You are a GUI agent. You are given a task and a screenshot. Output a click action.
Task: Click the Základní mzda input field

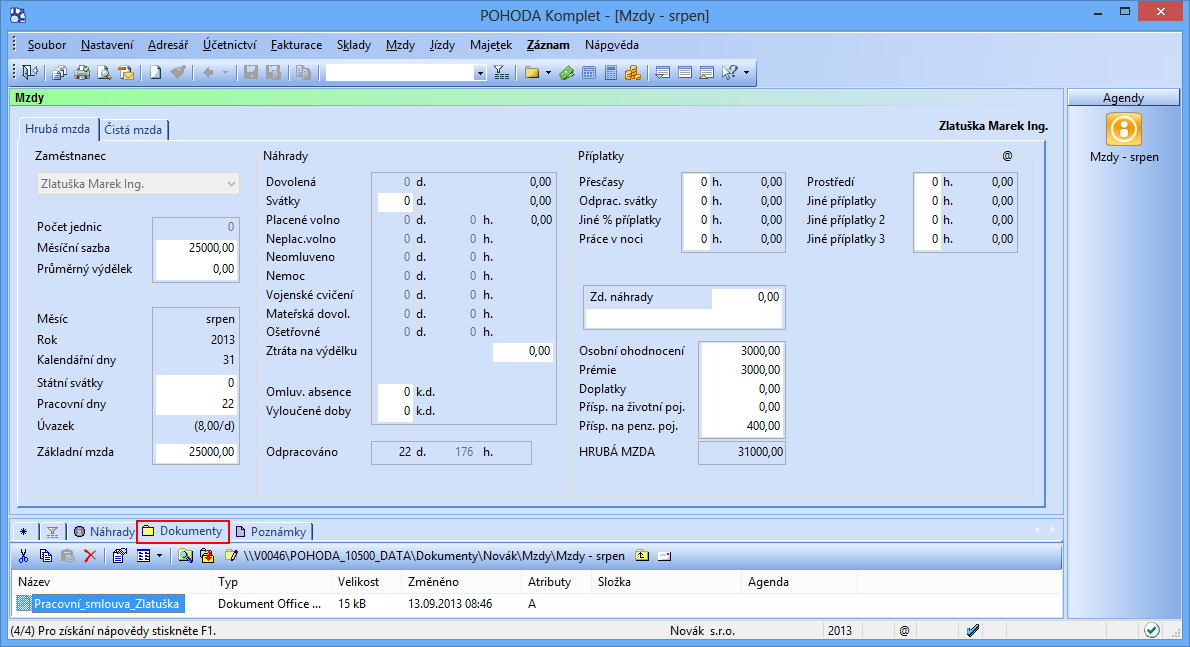(196, 451)
